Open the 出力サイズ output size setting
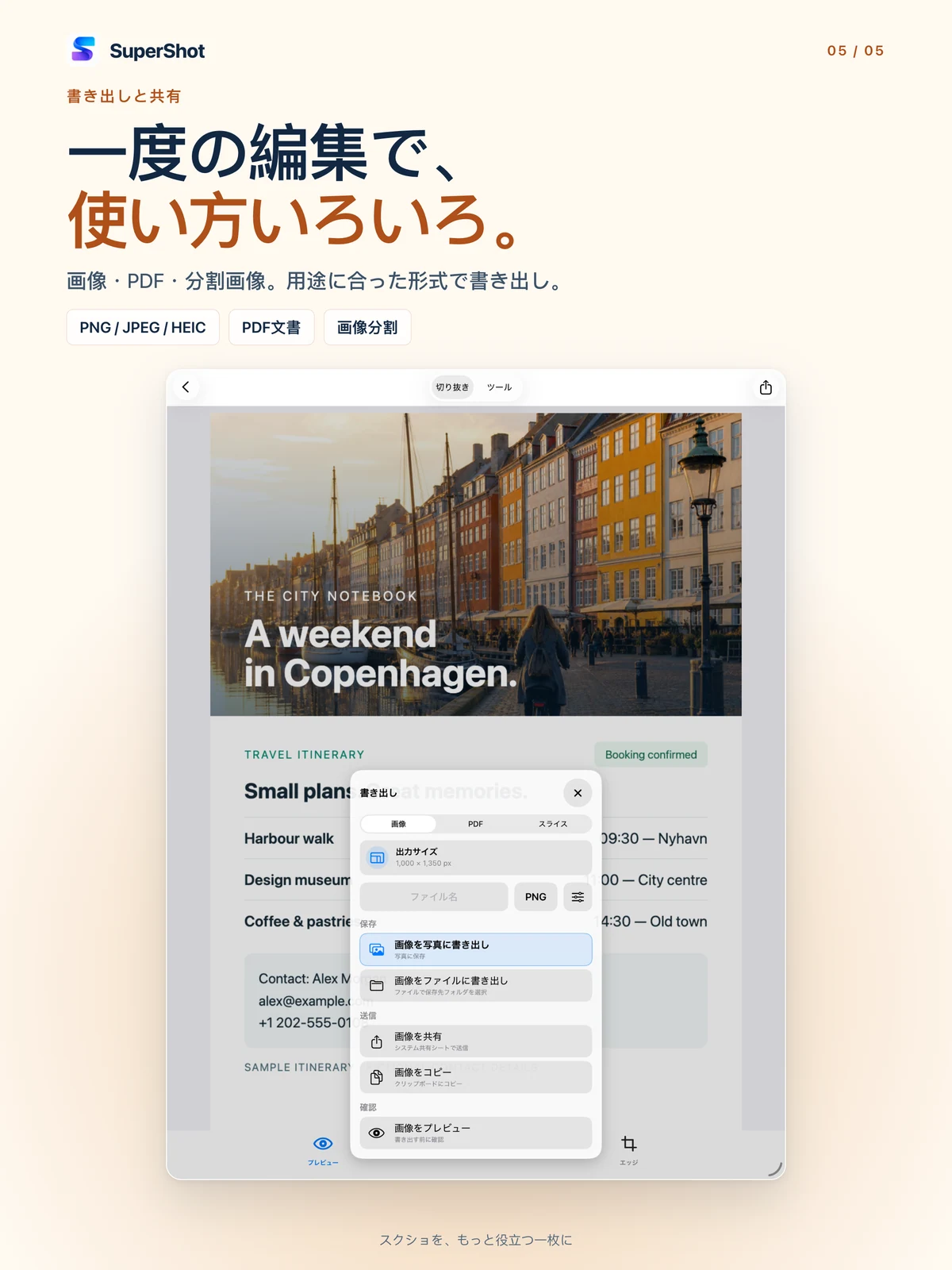Image resolution: width=952 pixels, height=1270 pixels. pyautogui.click(x=476, y=857)
